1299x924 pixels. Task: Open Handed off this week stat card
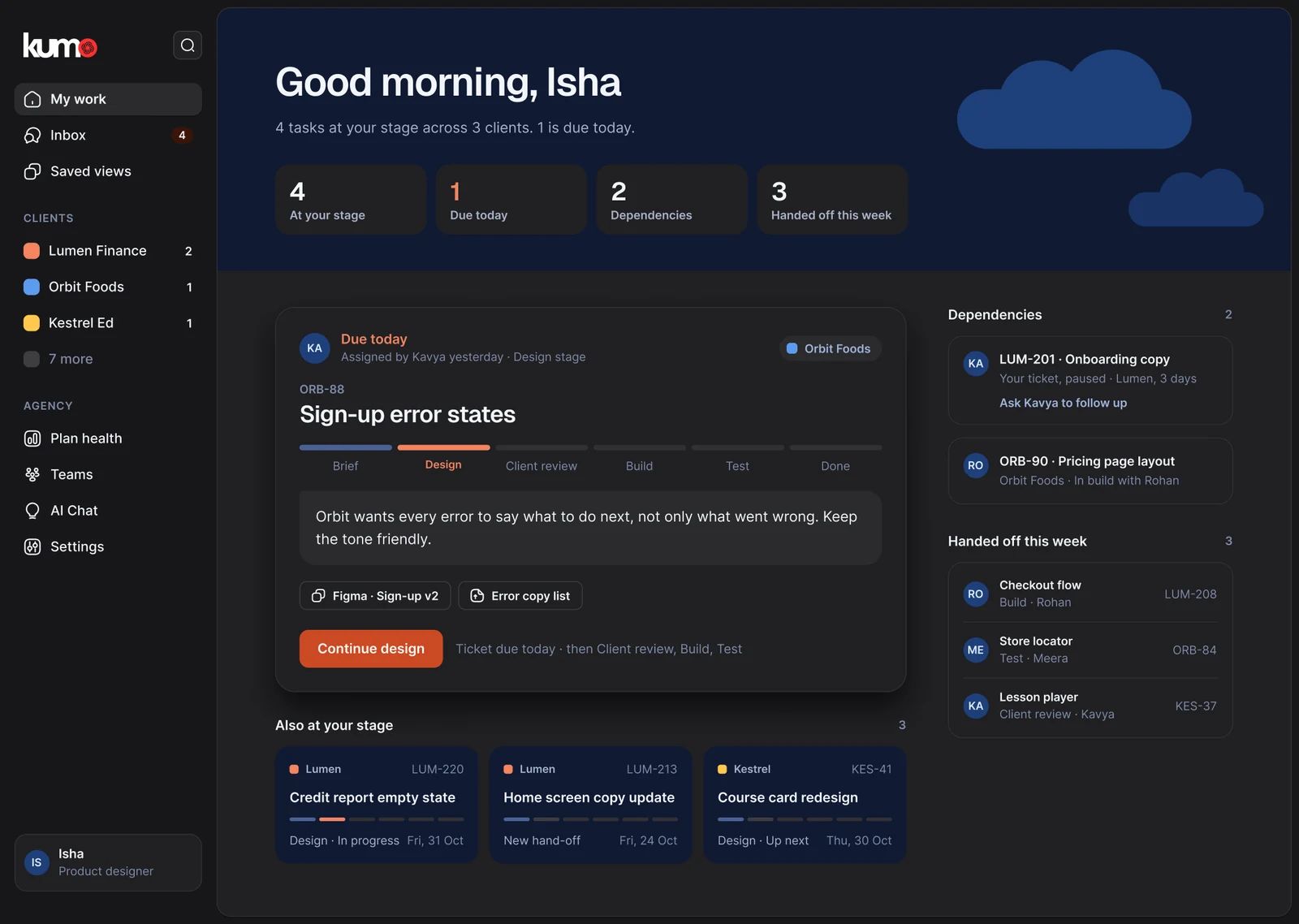coord(832,200)
